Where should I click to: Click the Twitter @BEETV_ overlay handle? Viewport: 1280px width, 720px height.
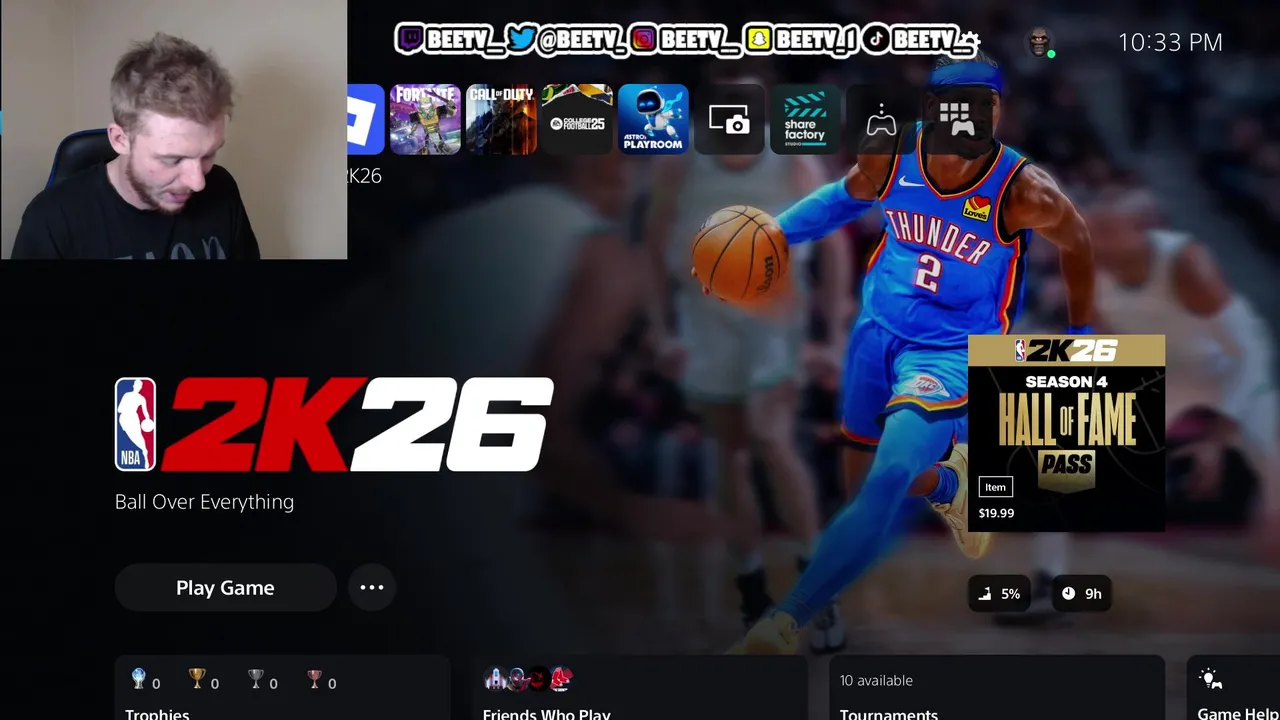click(x=566, y=40)
